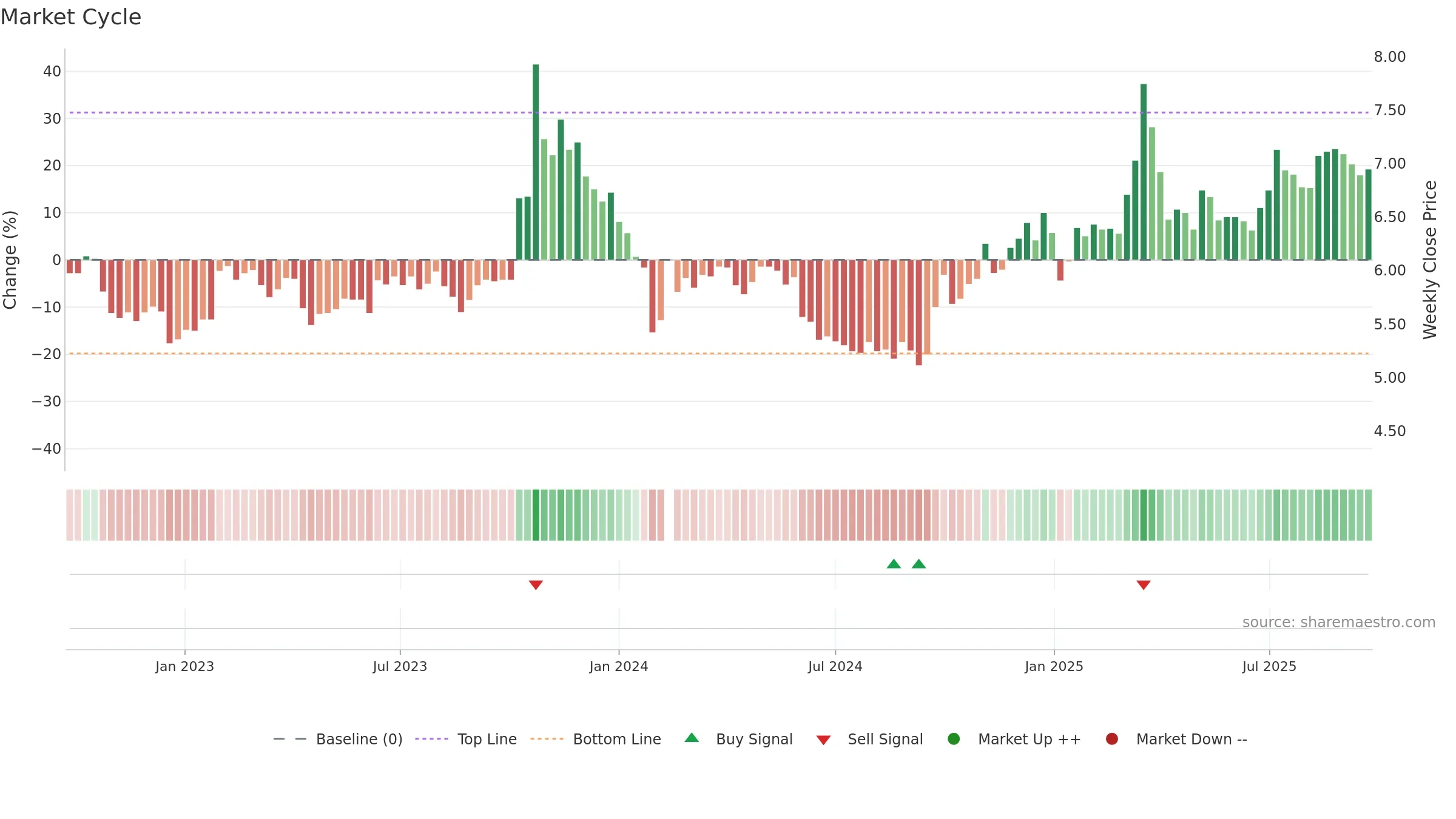Click the 8.00 price tick label
The image size is (1456, 819).
1390,57
